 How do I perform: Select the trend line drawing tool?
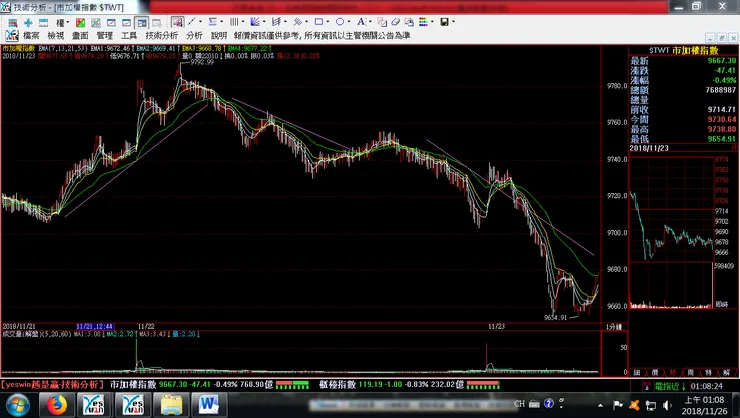tap(192, 22)
